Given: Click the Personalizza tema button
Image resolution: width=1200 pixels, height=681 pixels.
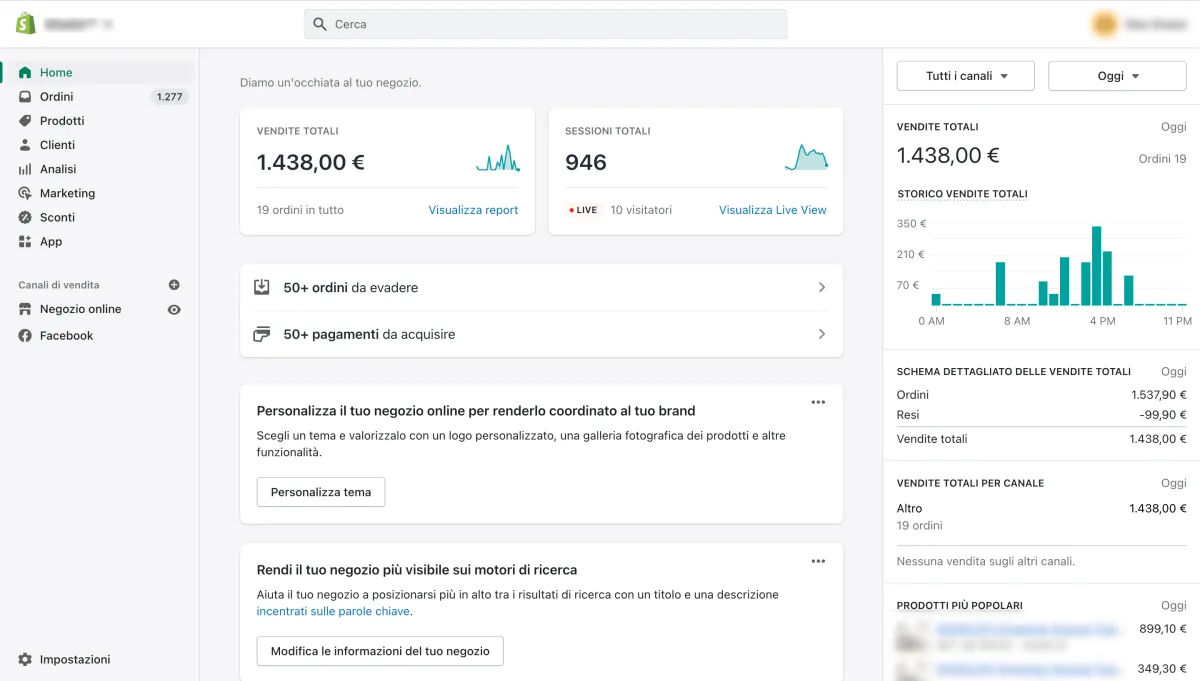Looking at the screenshot, I should (x=321, y=492).
